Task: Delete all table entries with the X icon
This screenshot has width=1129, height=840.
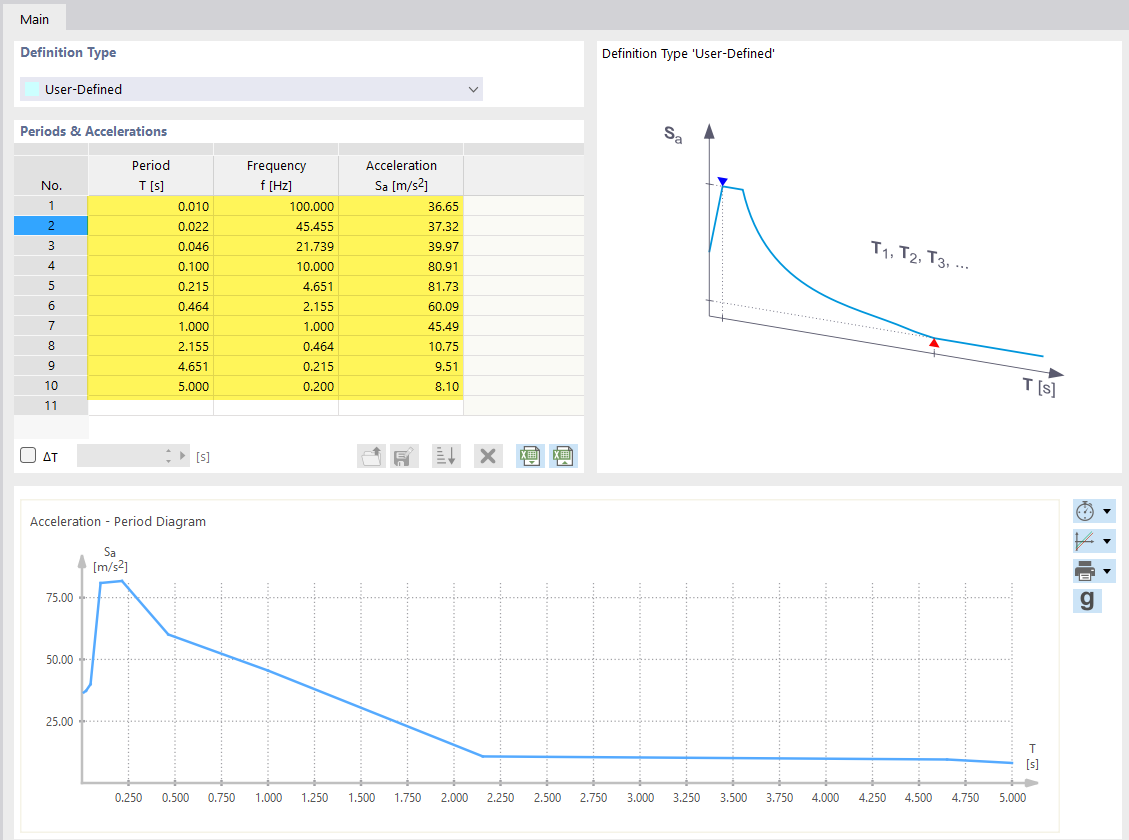Action: pos(488,456)
